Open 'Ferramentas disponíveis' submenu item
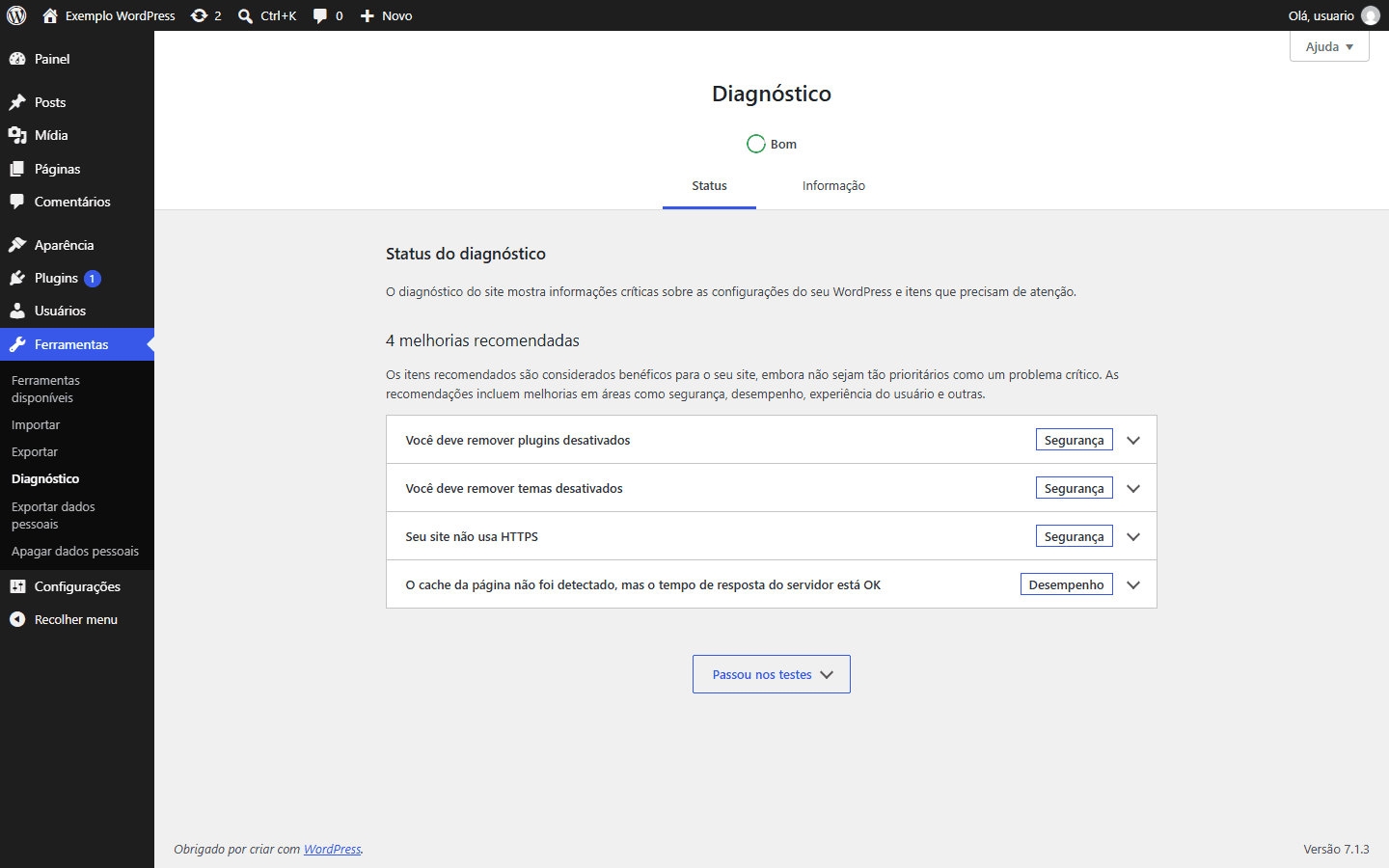This screenshot has width=1389, height=868. 45,389
